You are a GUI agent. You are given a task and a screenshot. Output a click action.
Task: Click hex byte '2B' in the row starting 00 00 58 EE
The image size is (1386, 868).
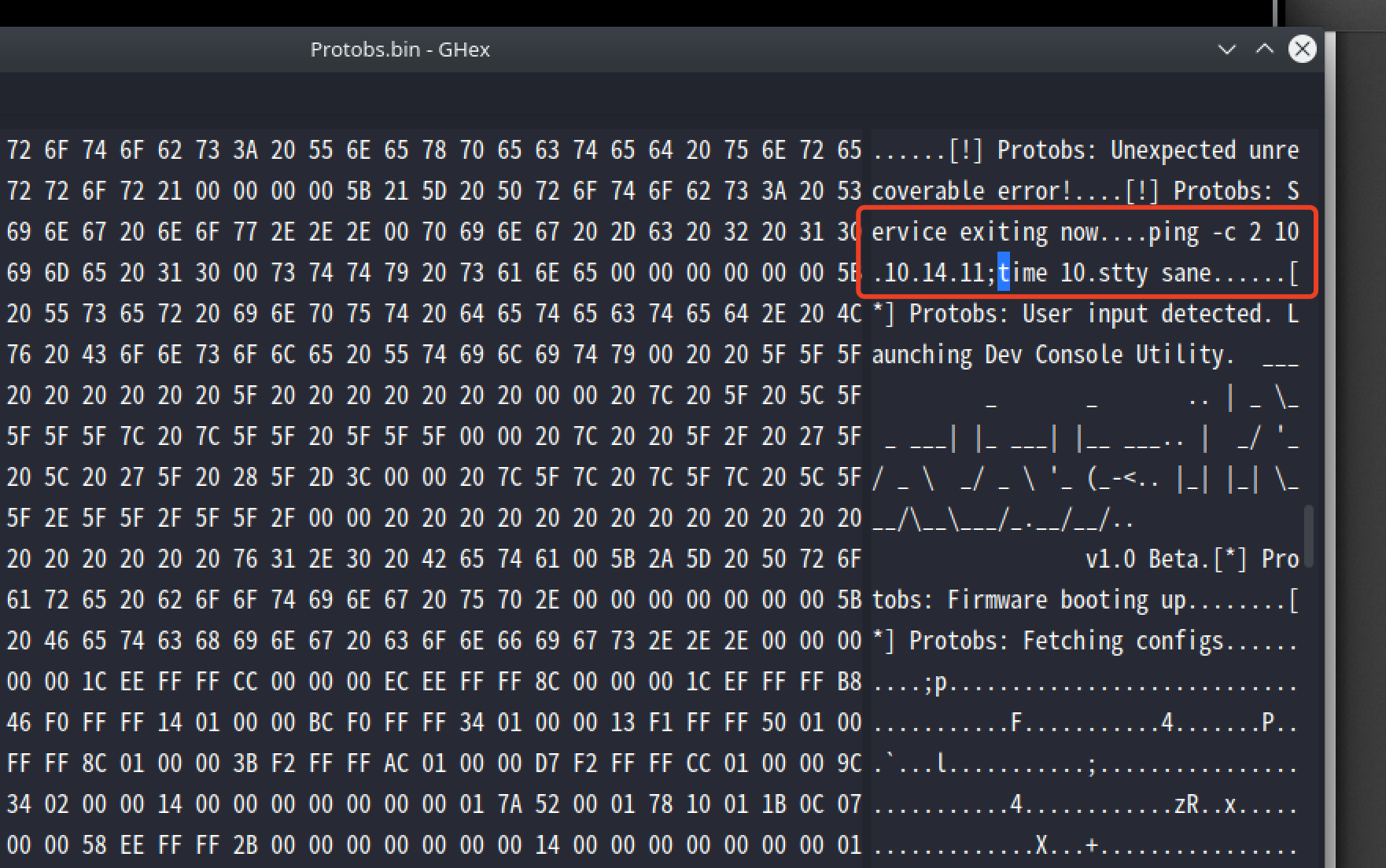point(245,845)
